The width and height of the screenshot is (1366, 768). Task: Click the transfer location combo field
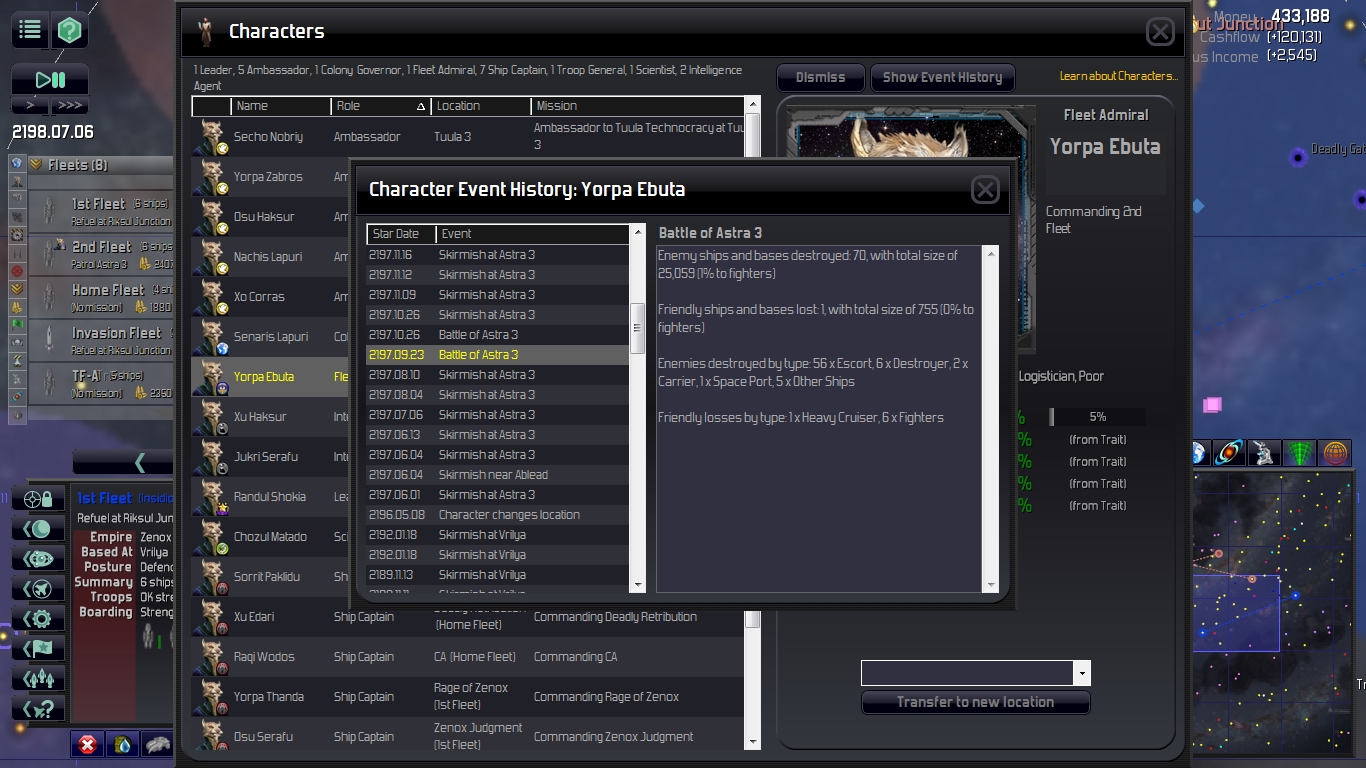967,673
